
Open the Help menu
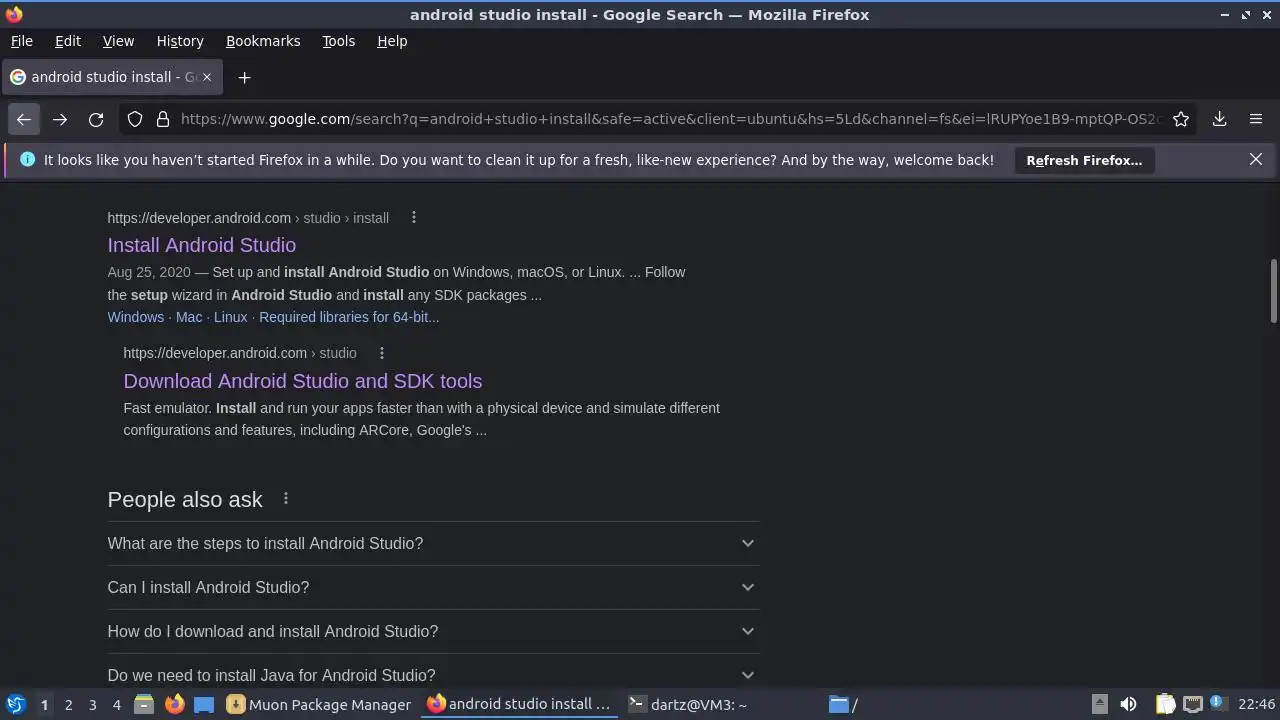(392, 41)
